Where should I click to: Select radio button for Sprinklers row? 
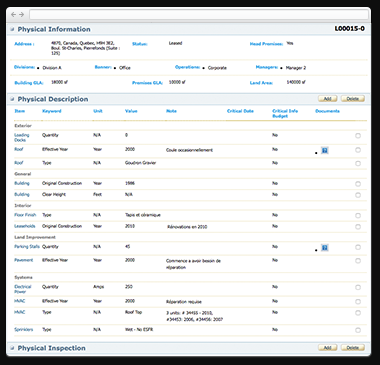point(358,330)
